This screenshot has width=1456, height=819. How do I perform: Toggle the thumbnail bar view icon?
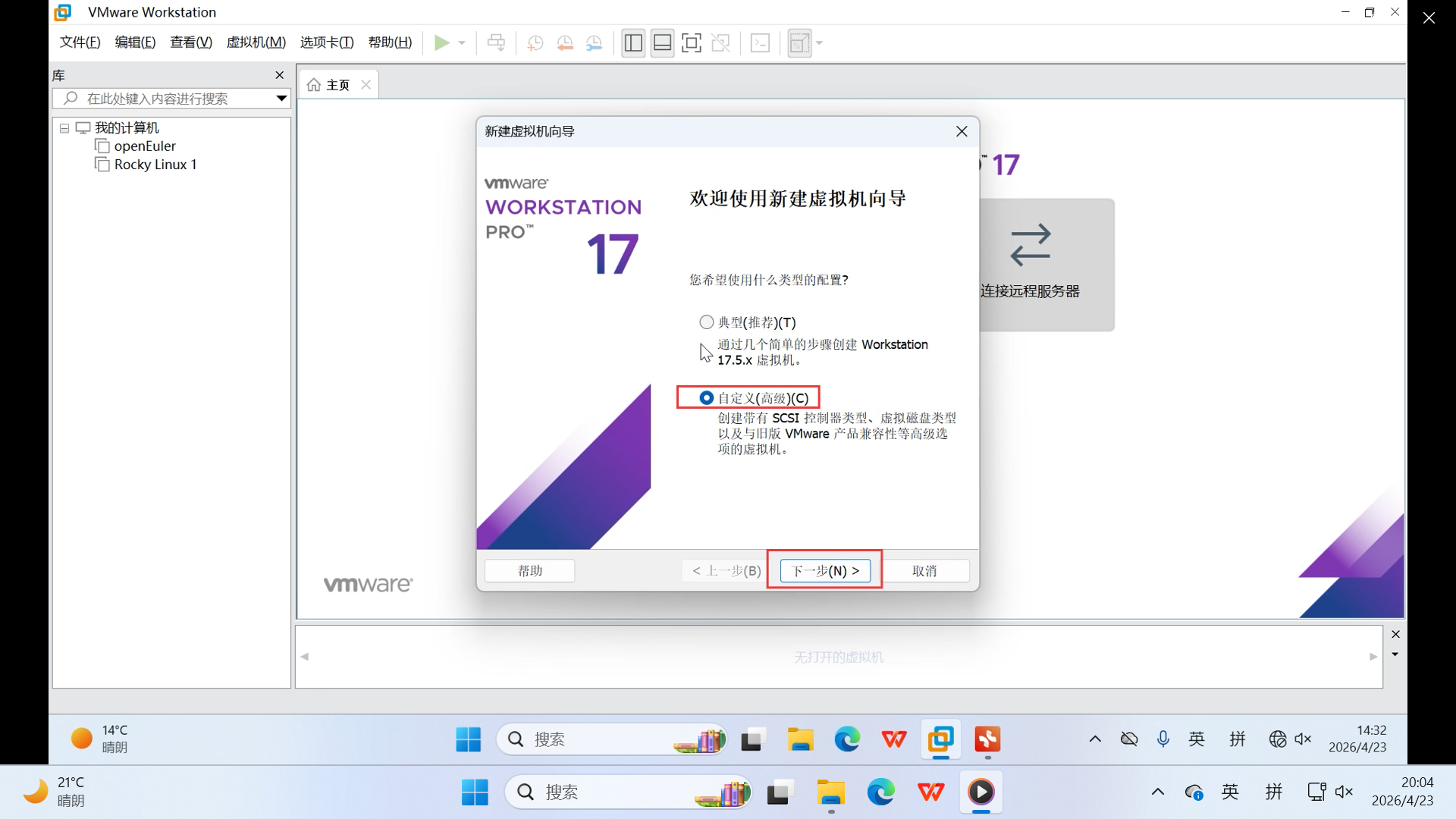point(662,43)
